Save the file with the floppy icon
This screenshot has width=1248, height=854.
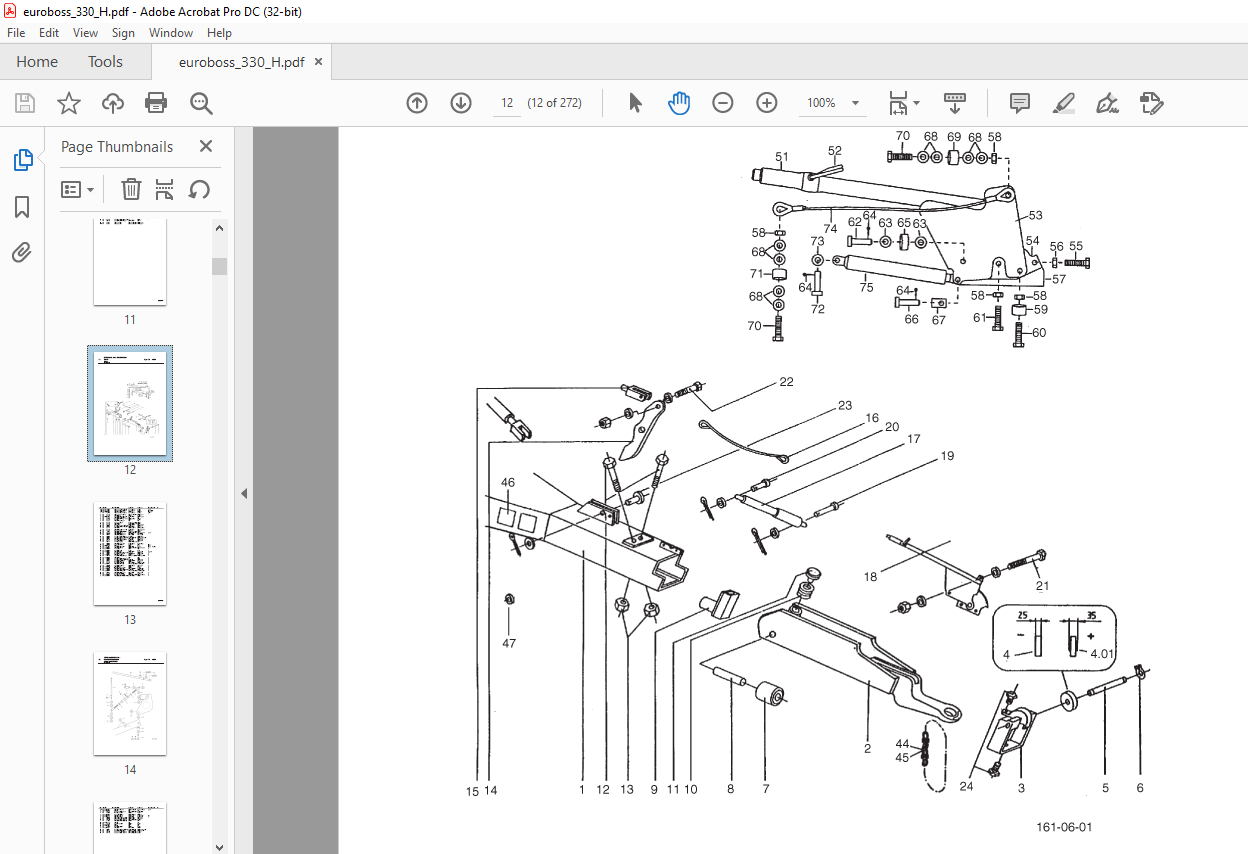(x=25, y=103)
